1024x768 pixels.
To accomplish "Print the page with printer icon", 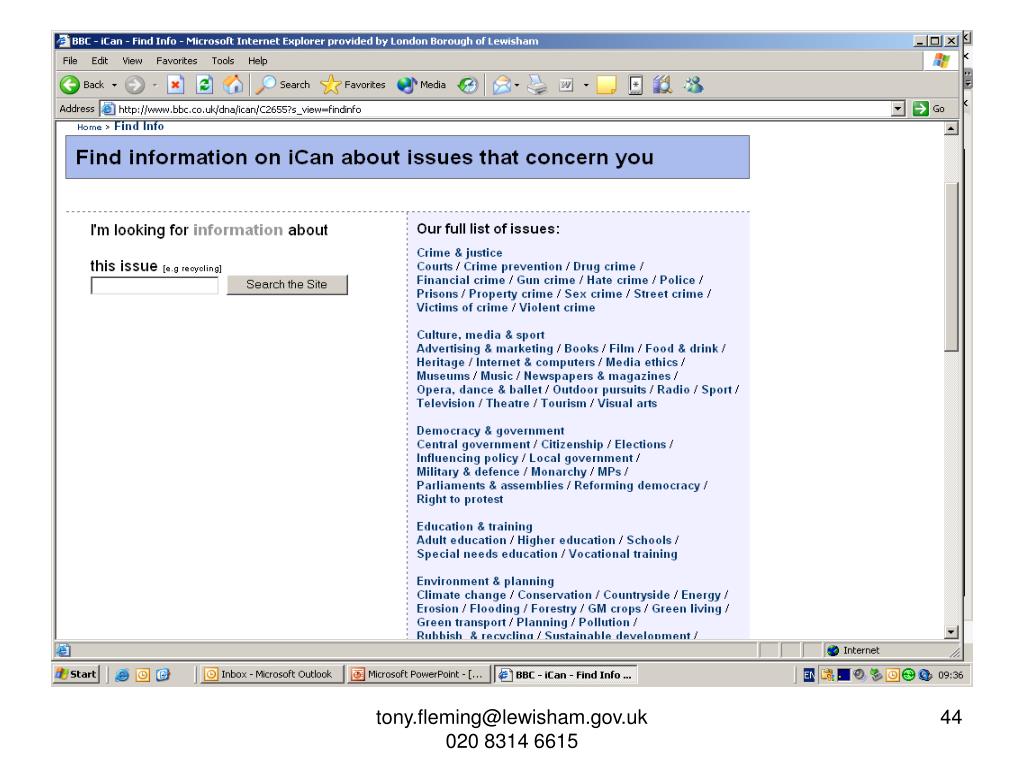I will click(537, 84).
